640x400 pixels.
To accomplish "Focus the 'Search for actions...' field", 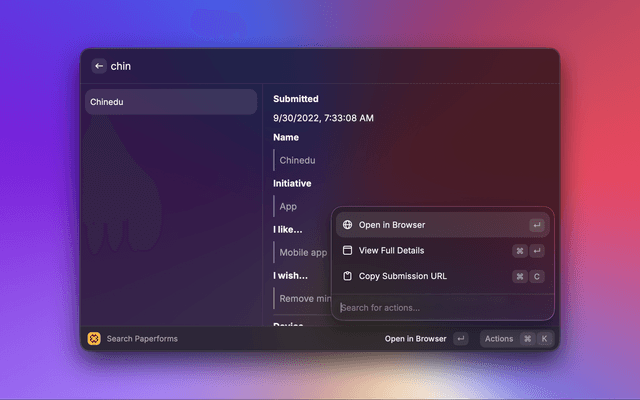I will point(440,307).
